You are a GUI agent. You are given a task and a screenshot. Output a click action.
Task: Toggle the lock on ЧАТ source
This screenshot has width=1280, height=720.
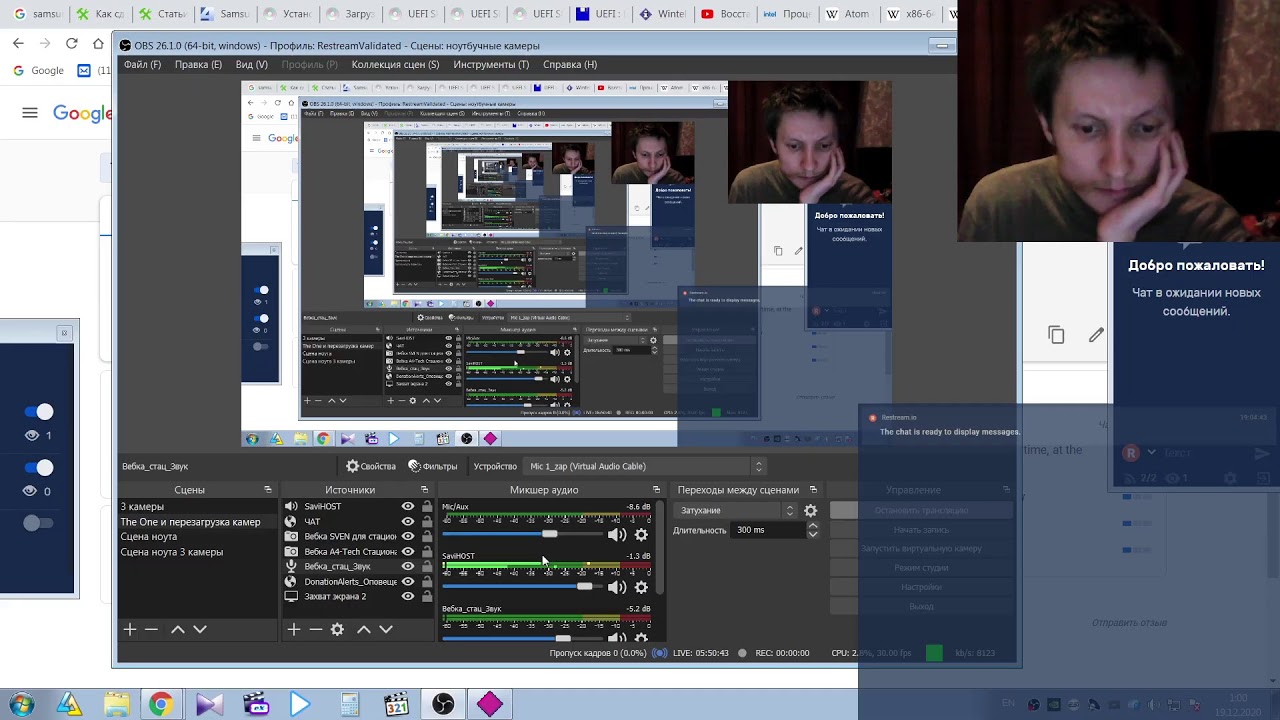(x=427, y=521)
